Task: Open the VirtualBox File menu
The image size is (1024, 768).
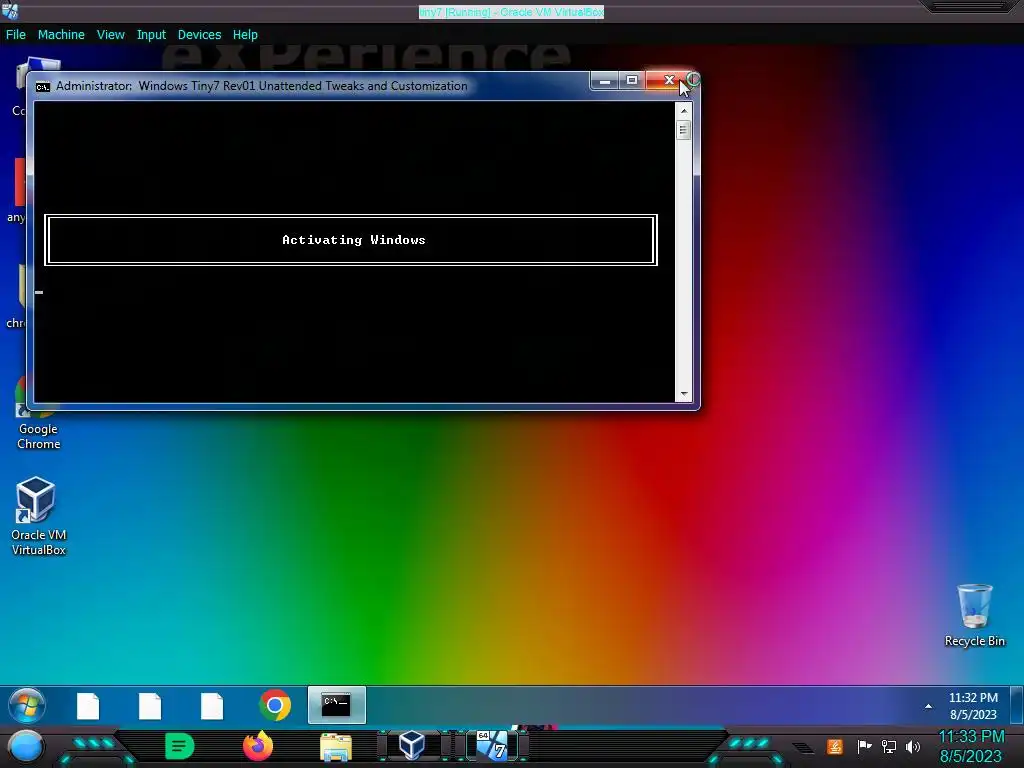Action: tap(16, 35)
